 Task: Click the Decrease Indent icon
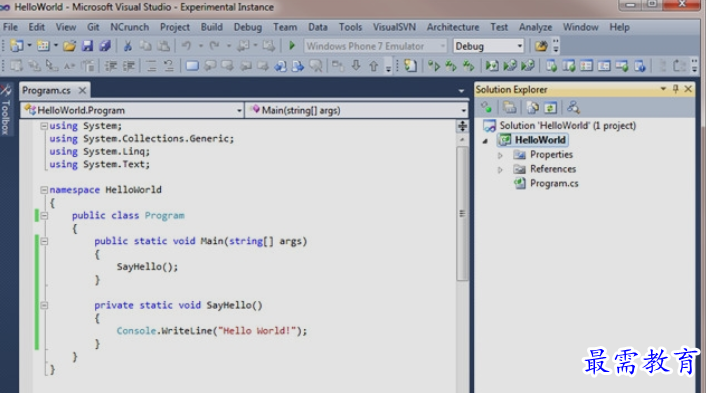coord(111,66)
